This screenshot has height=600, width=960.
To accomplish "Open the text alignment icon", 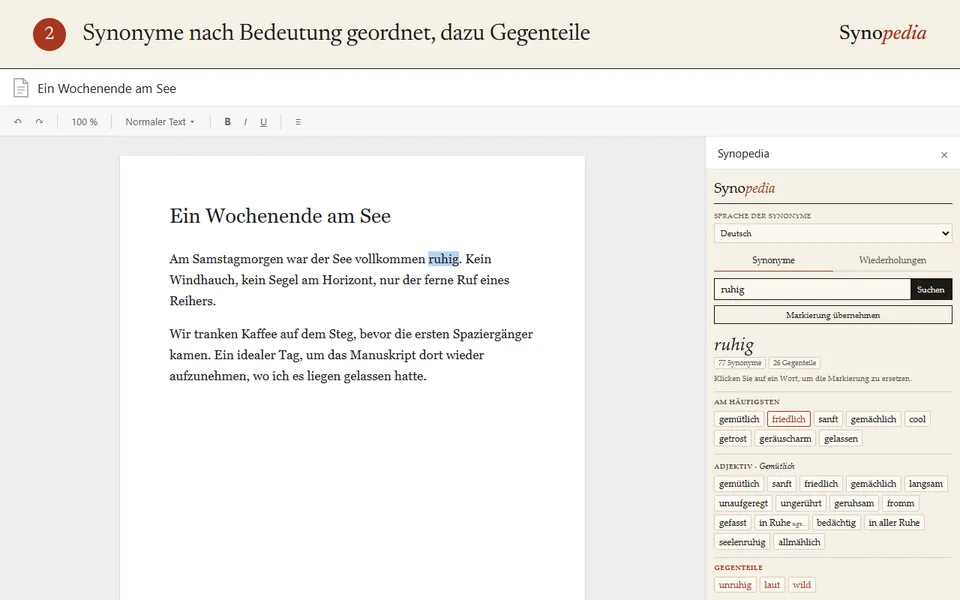I will coord(298,122).
